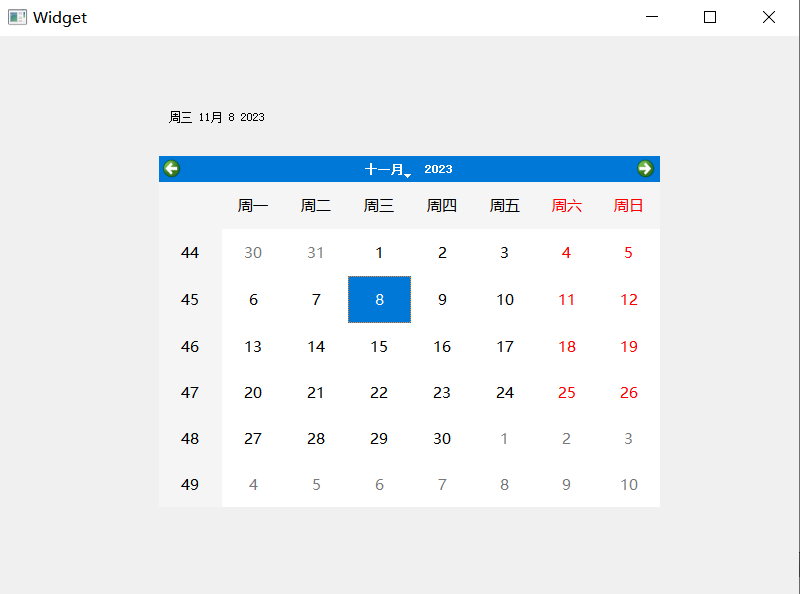800x594 pixels.
Task: Select red Sunday November 5
Action: tap(629, 253)
